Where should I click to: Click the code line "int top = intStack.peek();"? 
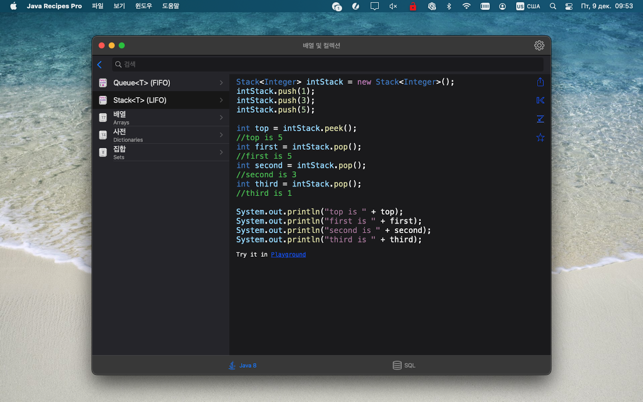tap(296, 128)
